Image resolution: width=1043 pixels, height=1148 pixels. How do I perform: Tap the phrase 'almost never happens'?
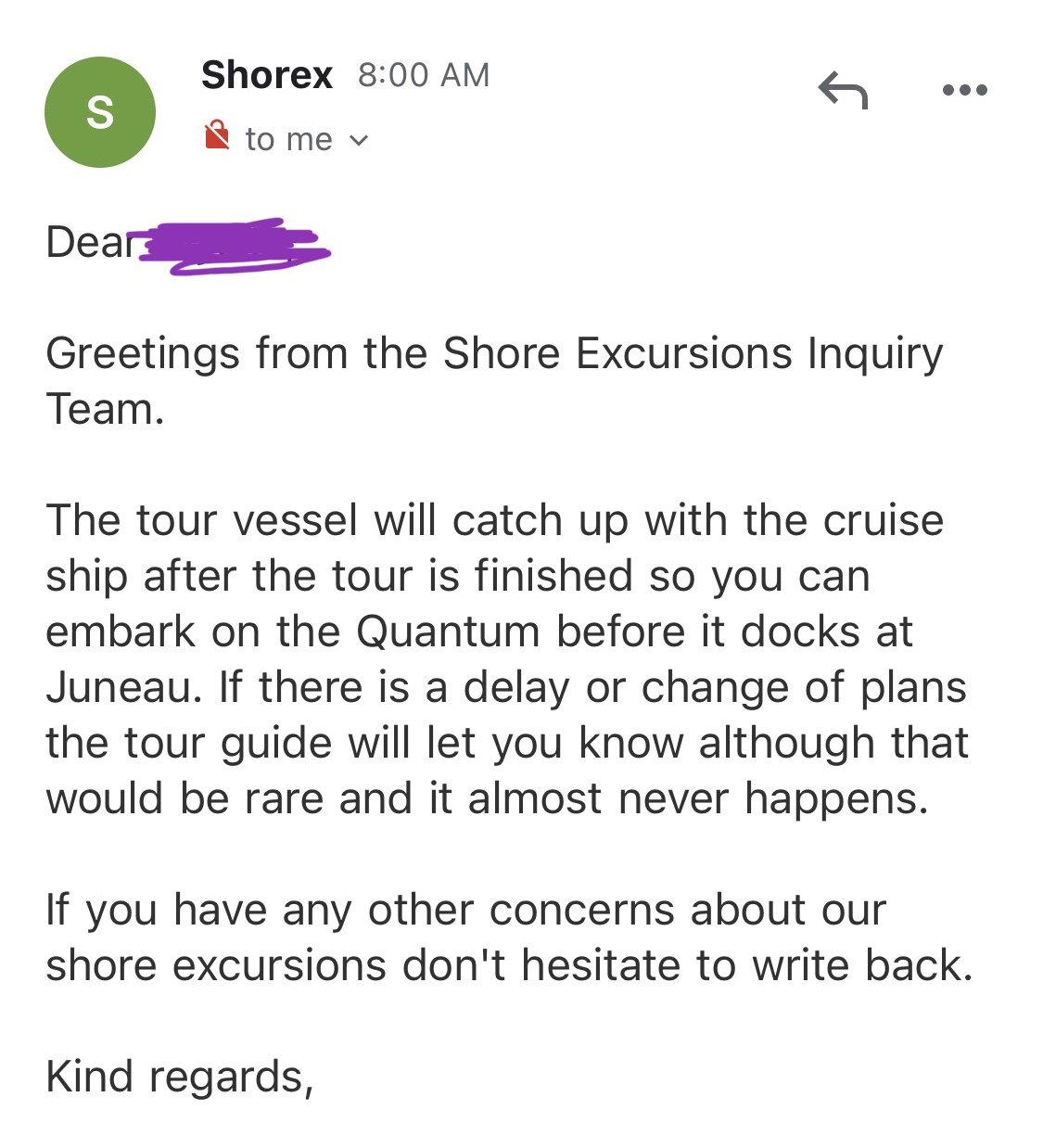click(697, 798)
